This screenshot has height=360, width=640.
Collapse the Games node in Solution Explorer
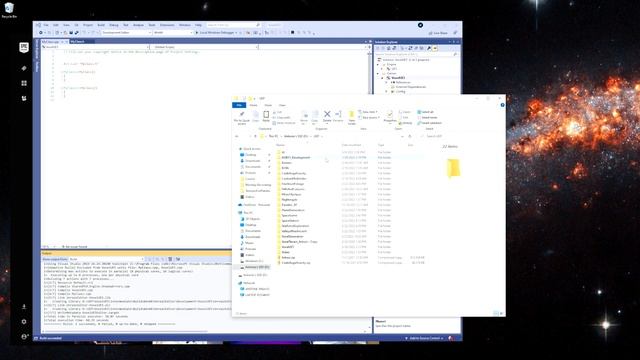pos(378,73)
